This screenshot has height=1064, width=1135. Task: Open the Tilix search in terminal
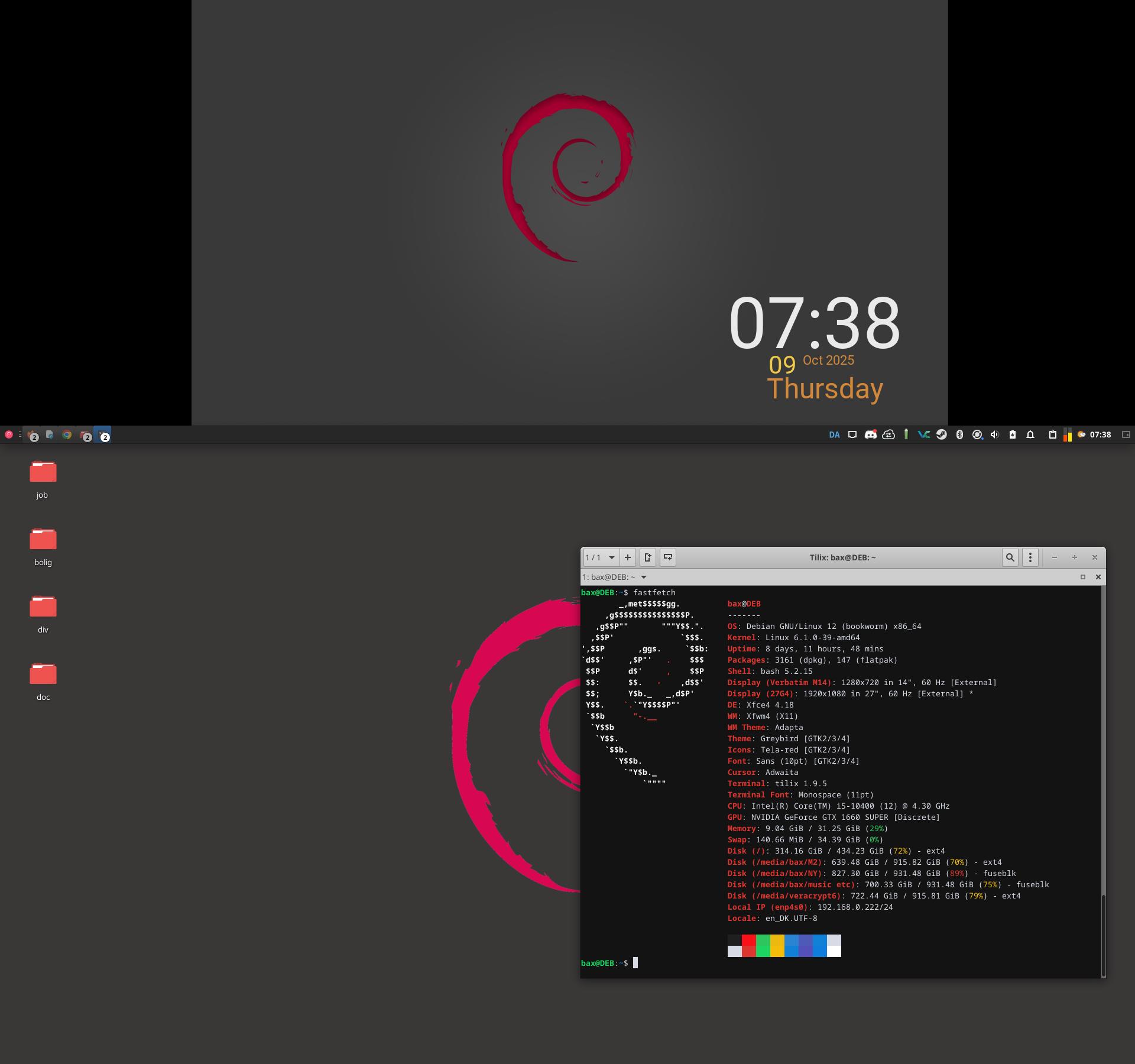(1010, 557)
